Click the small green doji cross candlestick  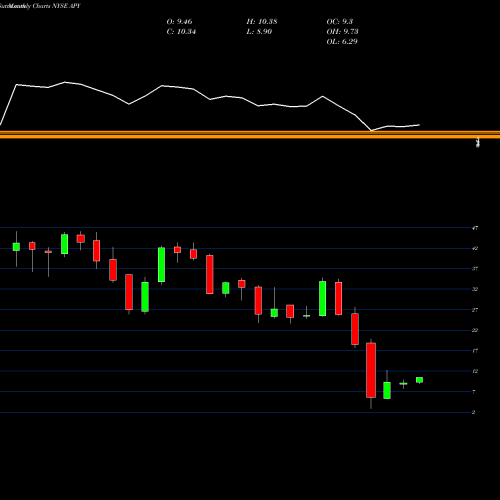[x=403, y=384]
